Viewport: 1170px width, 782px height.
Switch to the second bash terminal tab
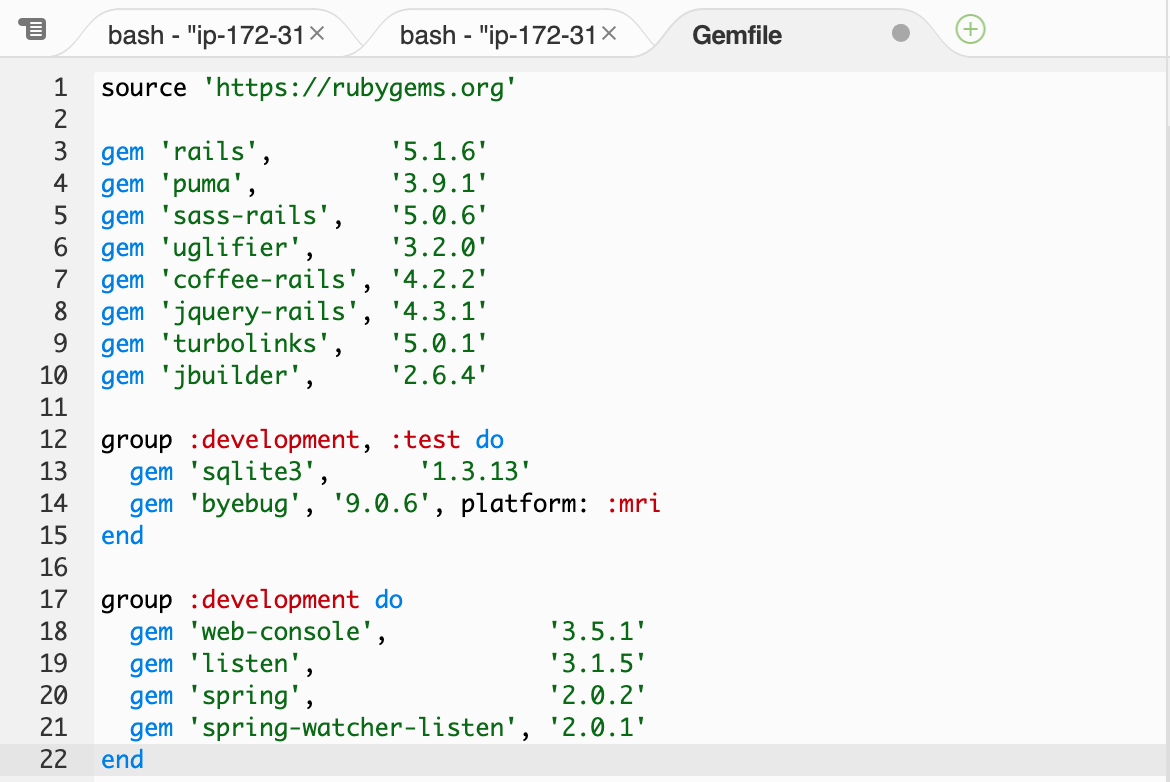tap(498, 34)
